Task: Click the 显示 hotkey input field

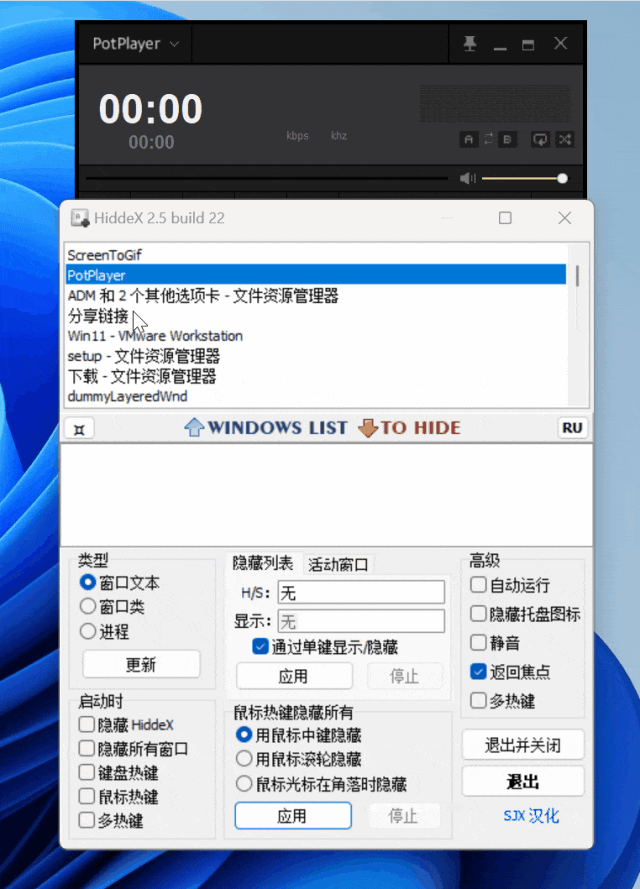Action: click(361, 622)
